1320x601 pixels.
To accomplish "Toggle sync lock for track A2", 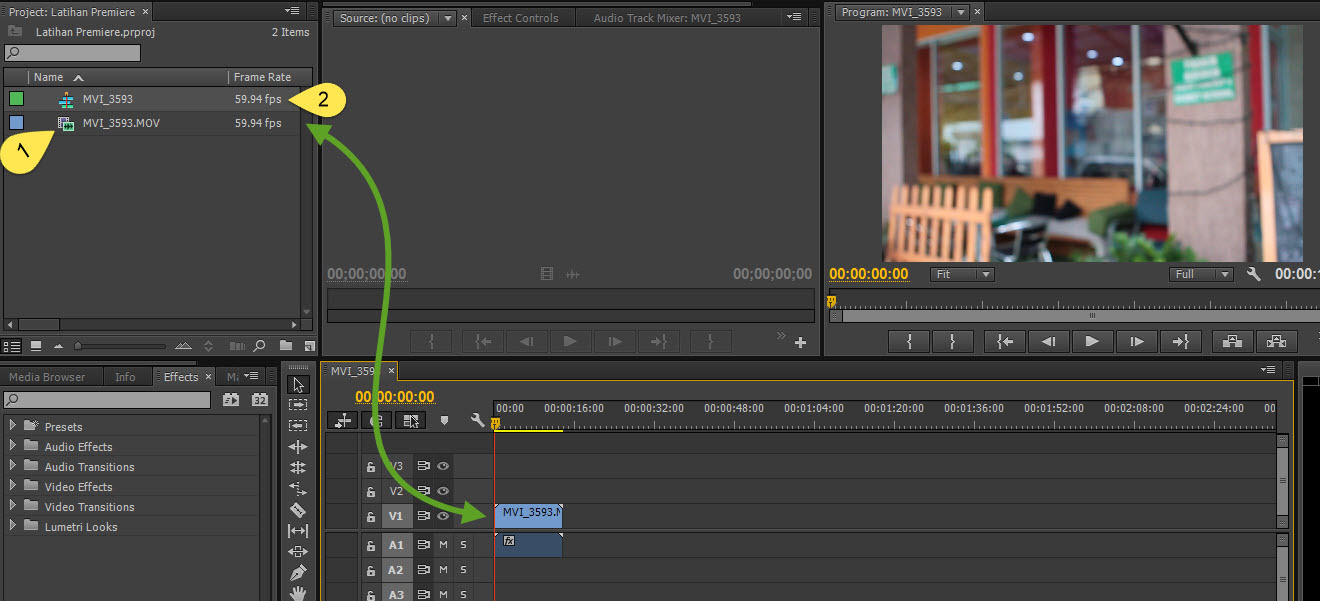I will coord(423,570).
